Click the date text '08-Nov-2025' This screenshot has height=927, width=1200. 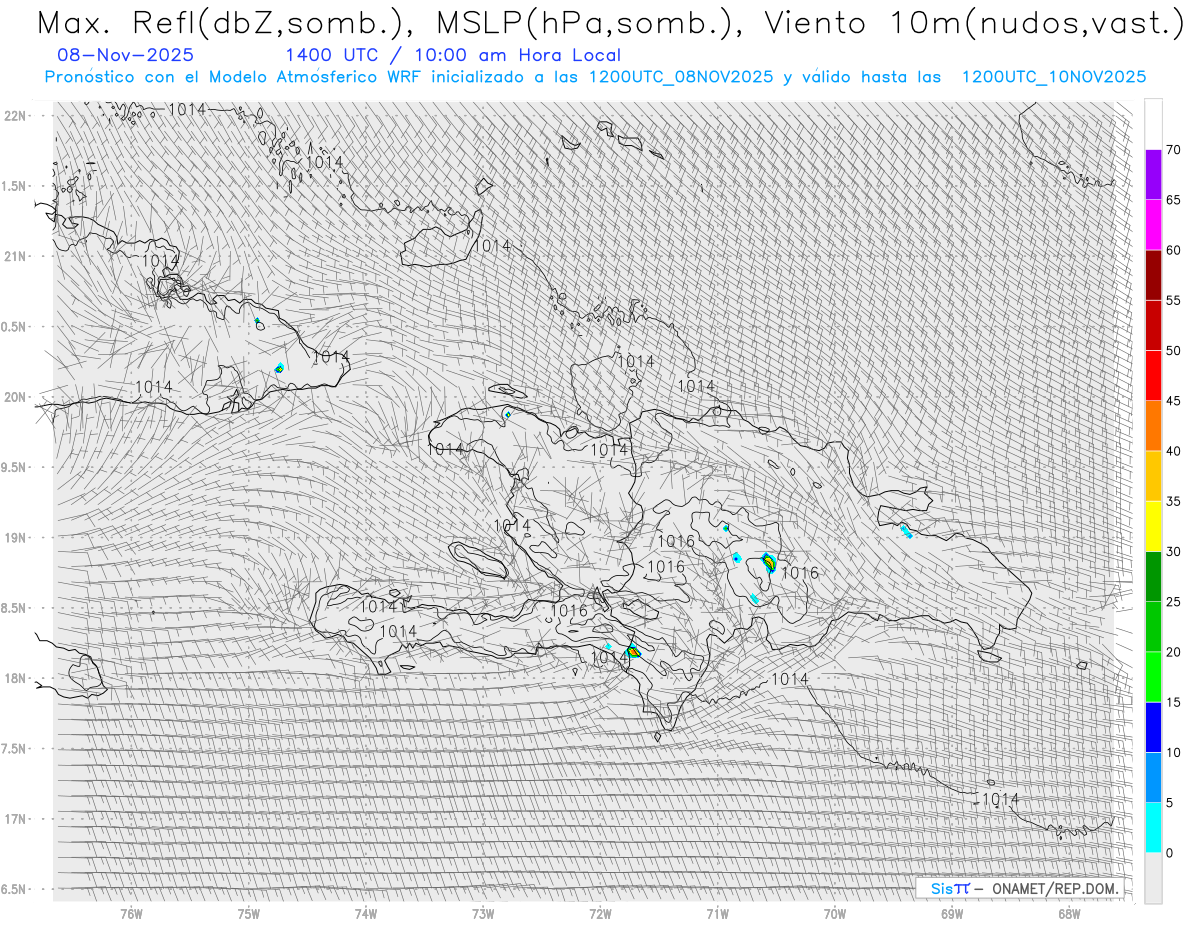126,56
